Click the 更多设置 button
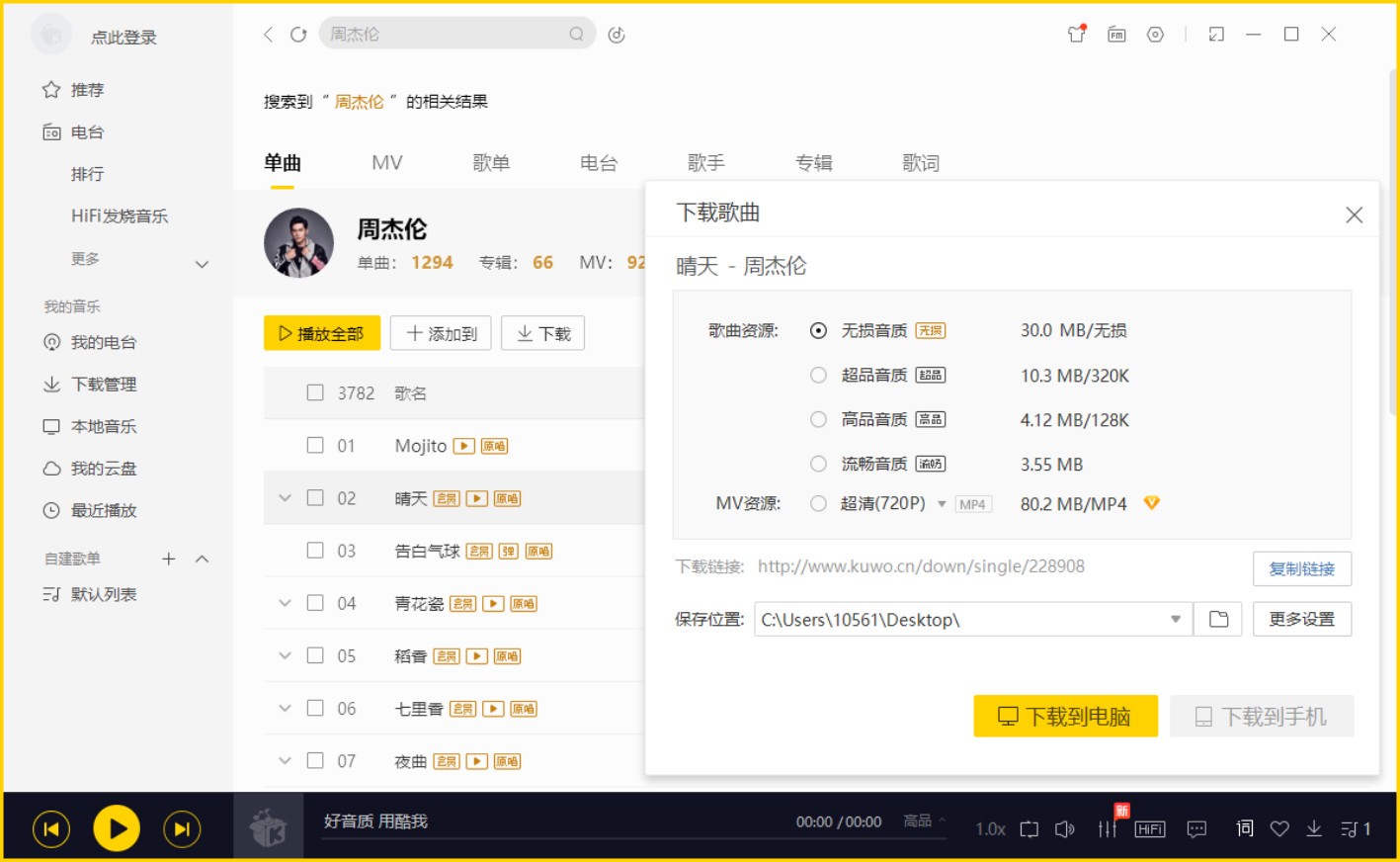 pos(1302,619)
